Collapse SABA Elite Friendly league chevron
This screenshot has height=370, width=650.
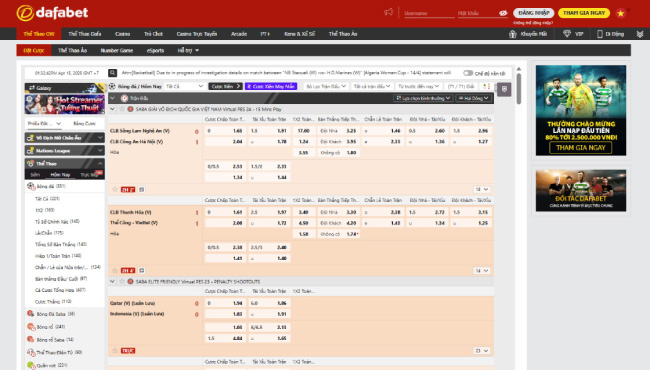tap(112, 281)
